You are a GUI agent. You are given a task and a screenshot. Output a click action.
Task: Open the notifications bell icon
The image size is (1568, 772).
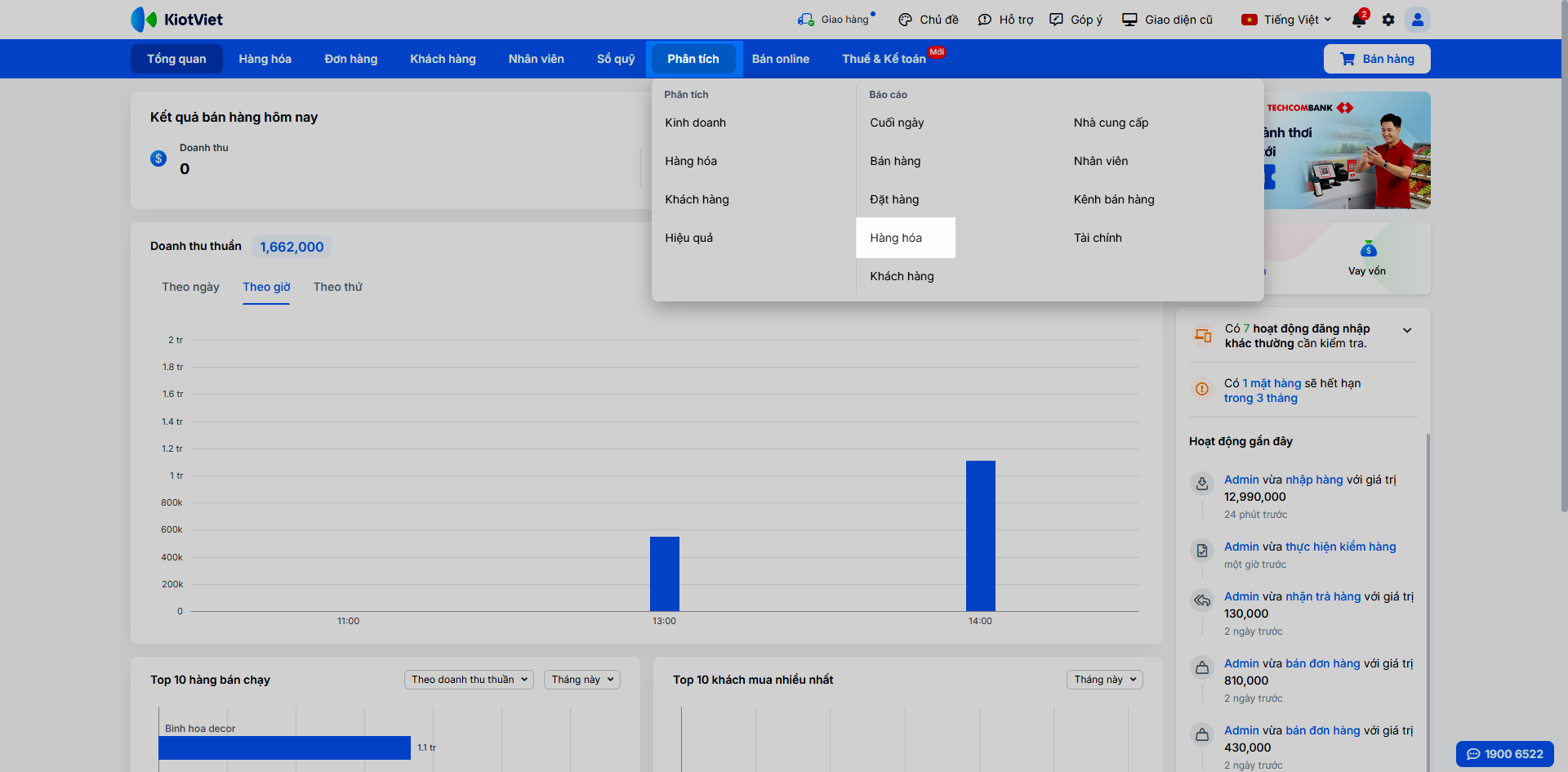pos(1358,20)
